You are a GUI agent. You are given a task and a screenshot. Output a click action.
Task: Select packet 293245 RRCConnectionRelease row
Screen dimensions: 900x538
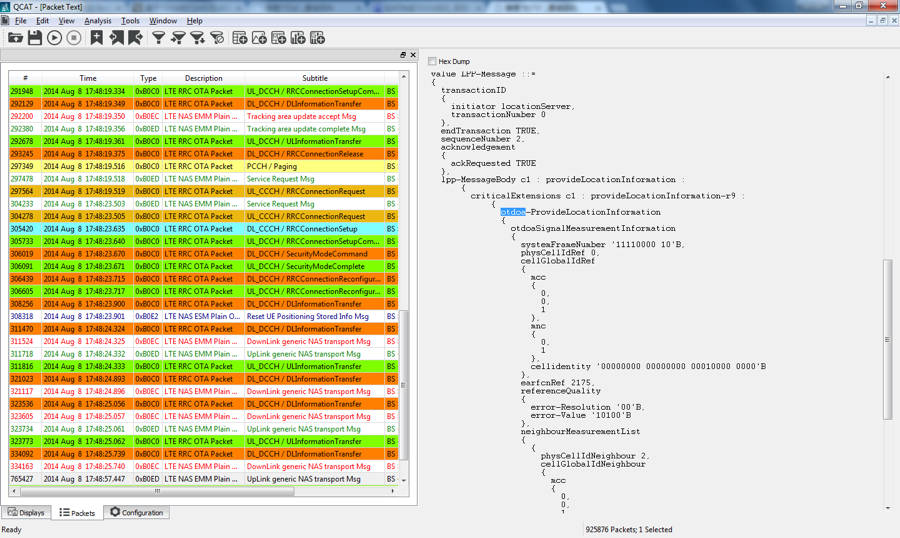tap(204, 154)
